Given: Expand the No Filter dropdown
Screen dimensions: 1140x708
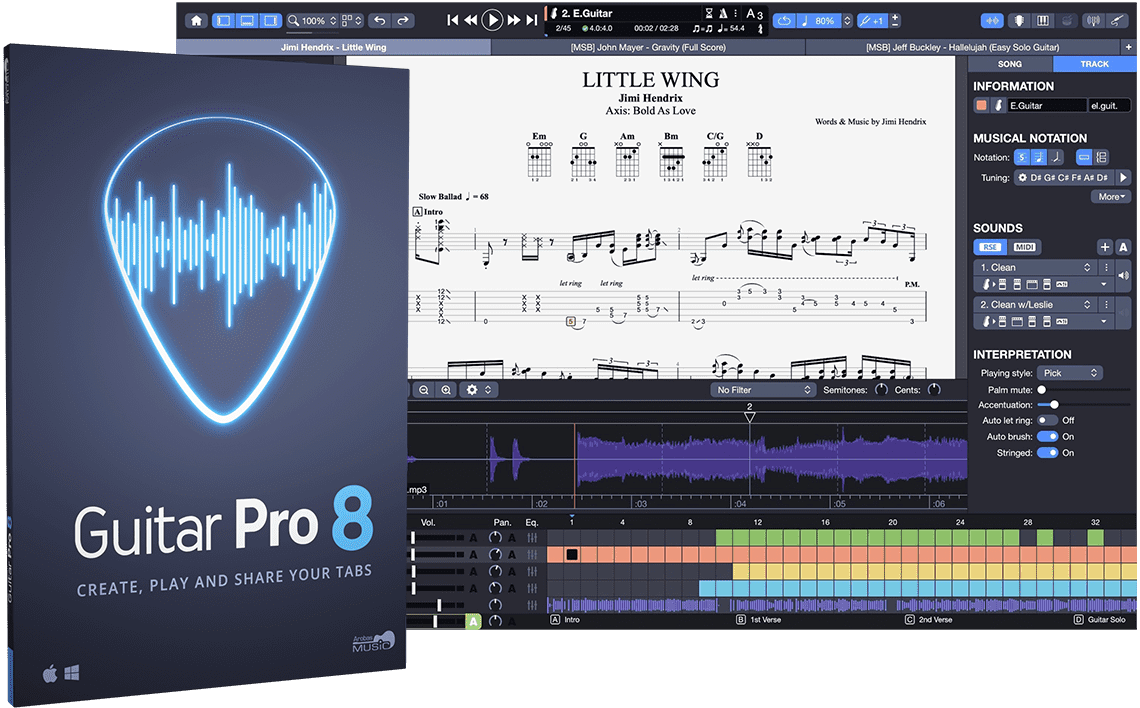Looking at the screenshot, I should click(x=763, y=390).
